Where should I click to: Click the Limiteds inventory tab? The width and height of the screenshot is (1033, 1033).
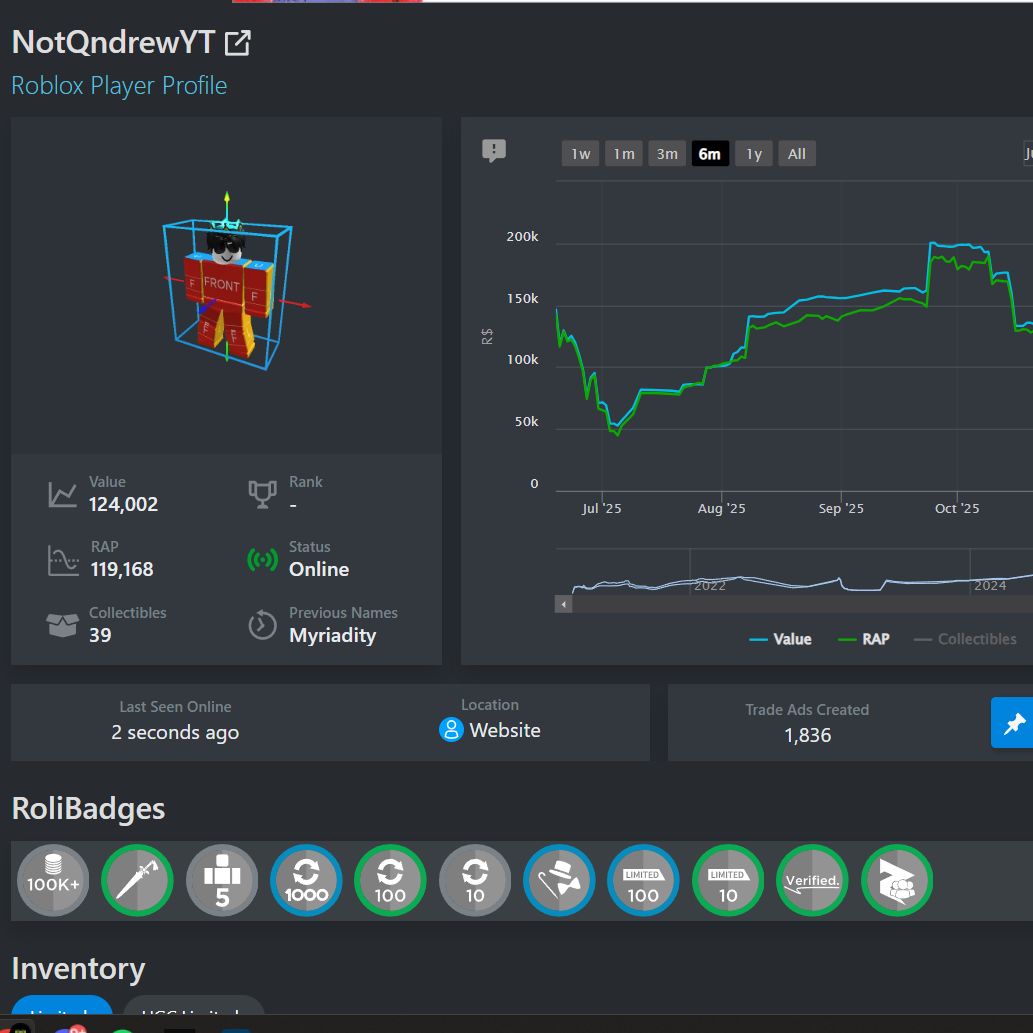coord(62,1007)
